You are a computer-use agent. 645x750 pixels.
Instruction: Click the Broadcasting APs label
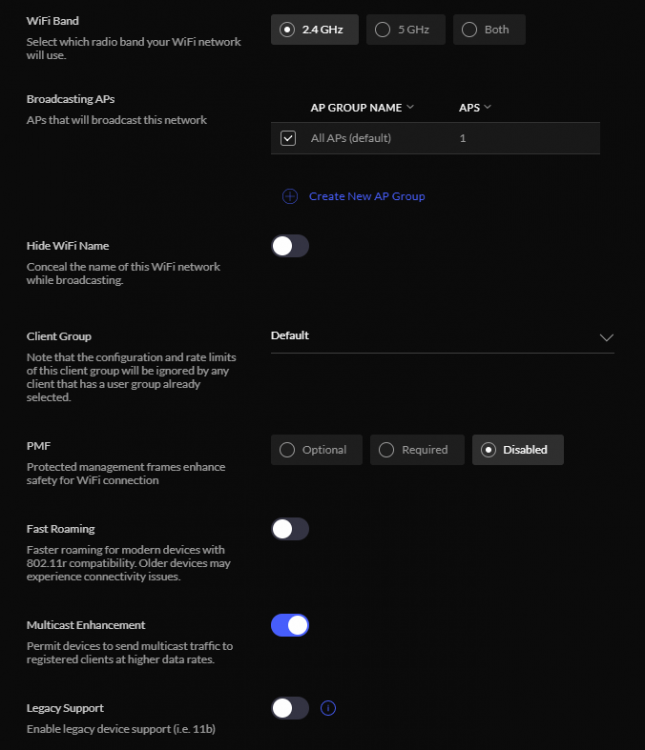(70, 99)
